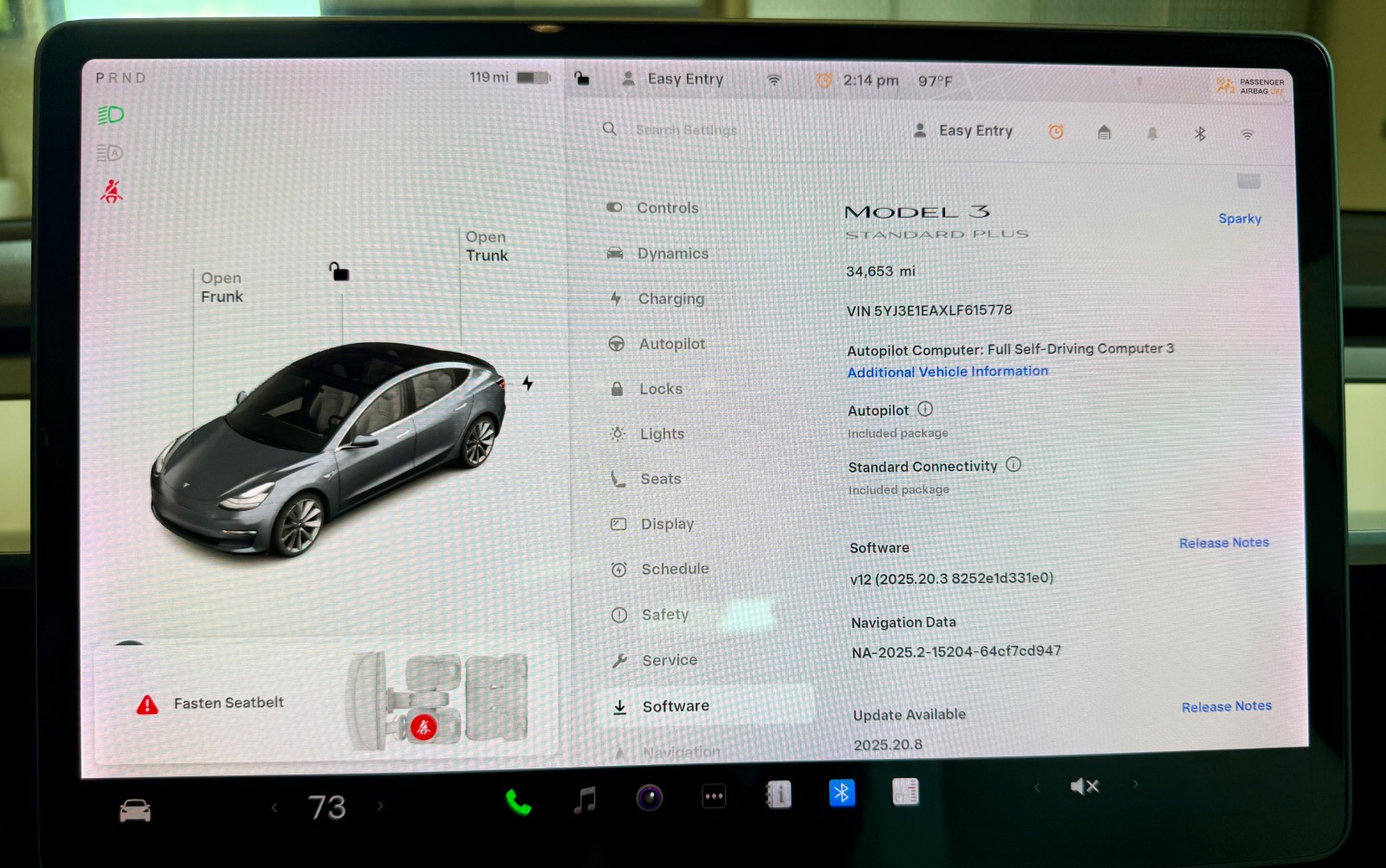Screen dimensions: 1386x868
Task: Open the Service settings menu
Action: [x=655, y=660]
